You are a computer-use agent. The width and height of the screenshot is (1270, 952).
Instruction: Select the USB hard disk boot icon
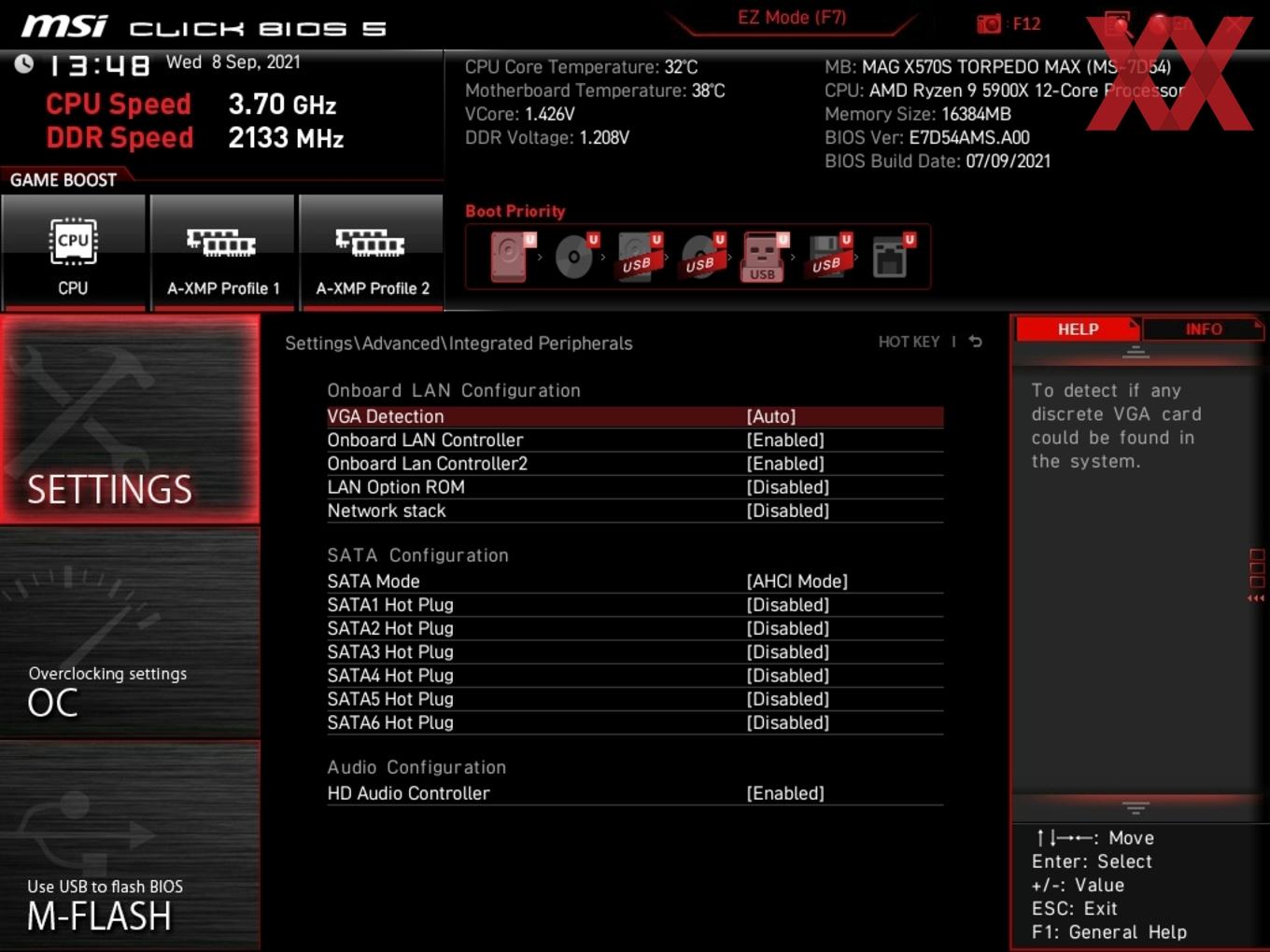639,257
